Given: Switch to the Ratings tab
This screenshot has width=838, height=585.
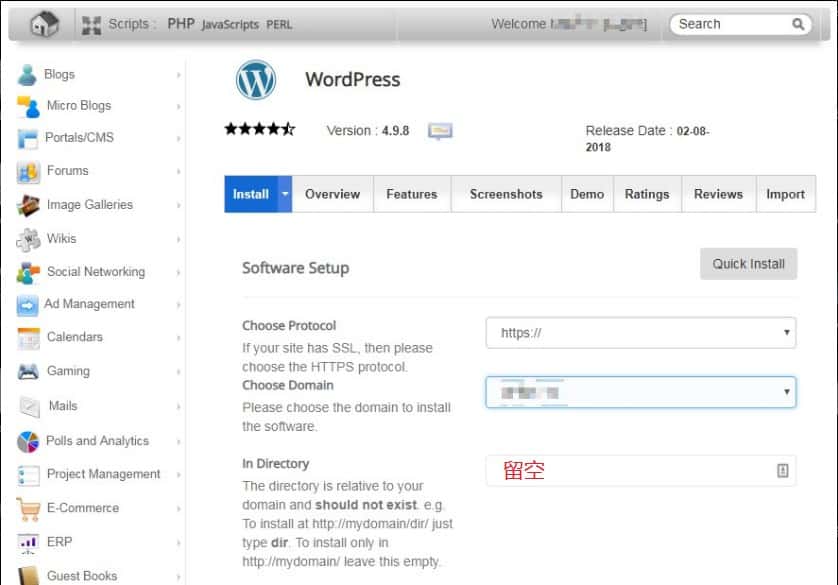Looking at the screenshot, I should (x=647, y=194).
